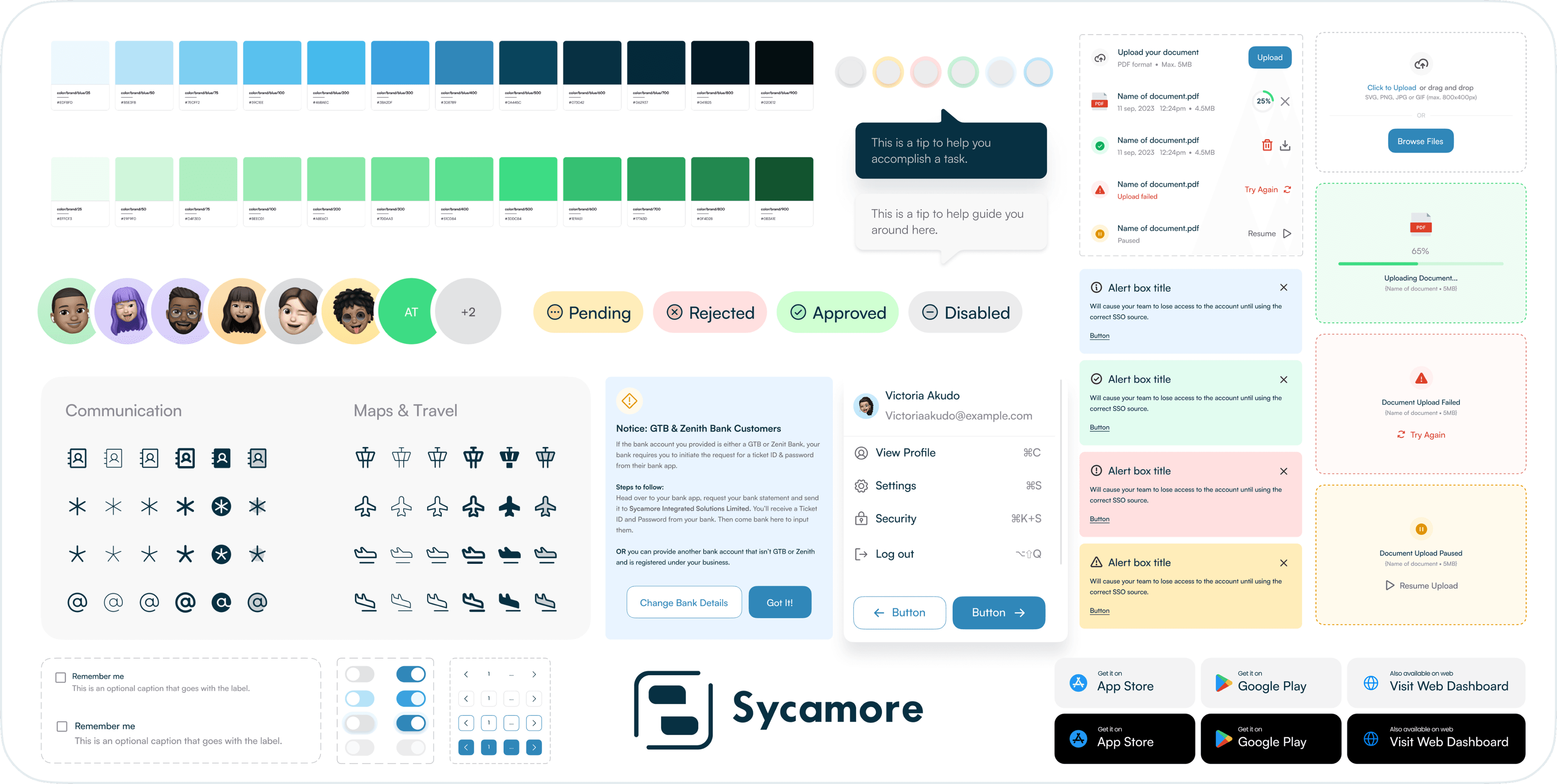Click Resume Upload in the paused card
This screenshot has height=784, width=1557.
(1421, 586)
